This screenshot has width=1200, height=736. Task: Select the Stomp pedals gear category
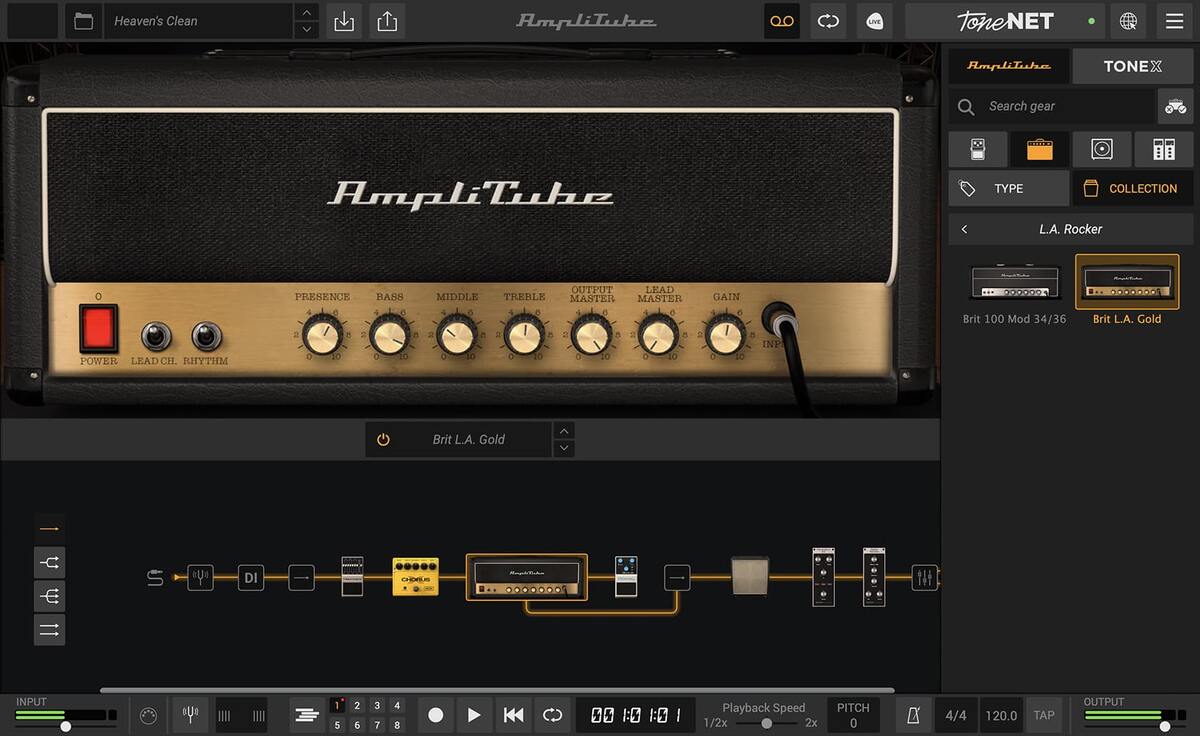click(x=978, y=148)
